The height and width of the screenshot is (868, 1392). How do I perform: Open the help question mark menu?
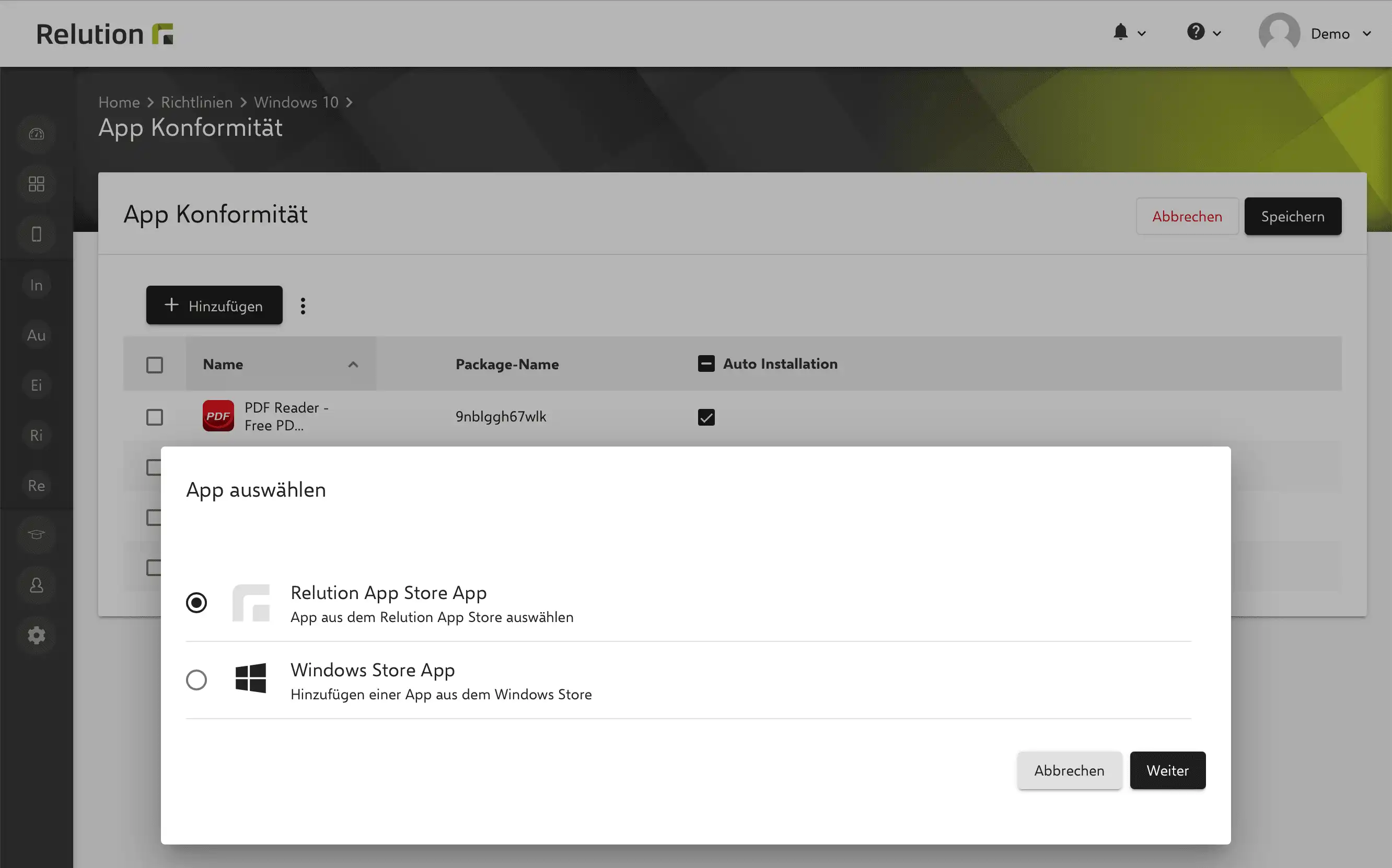(1196, 32)
